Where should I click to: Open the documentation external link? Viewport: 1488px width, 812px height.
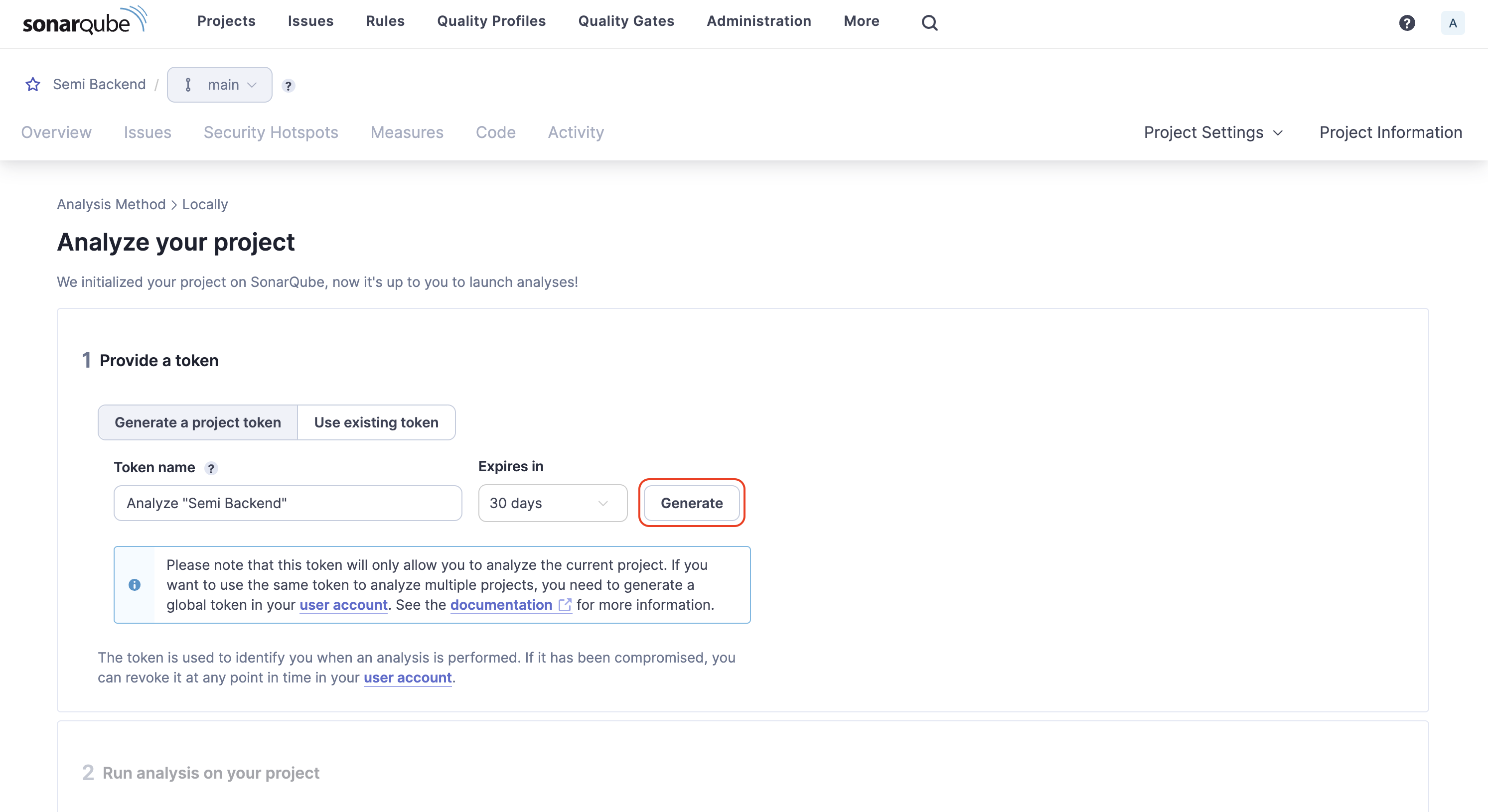(501, 605)
